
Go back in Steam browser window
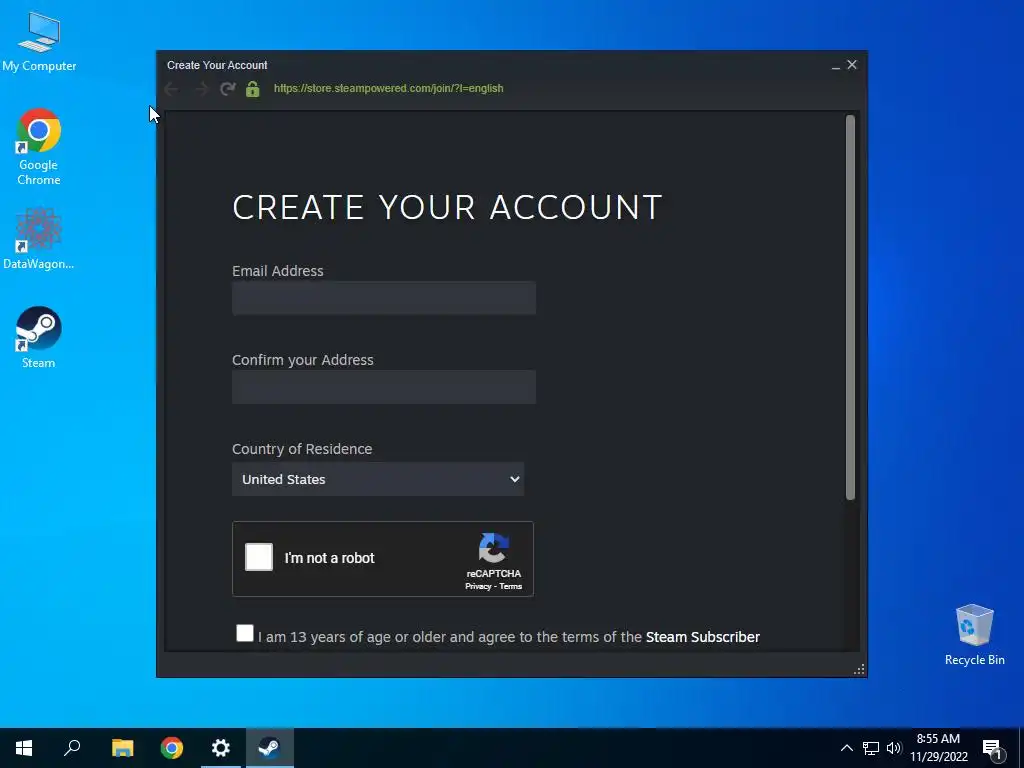(x=172, y=89)
